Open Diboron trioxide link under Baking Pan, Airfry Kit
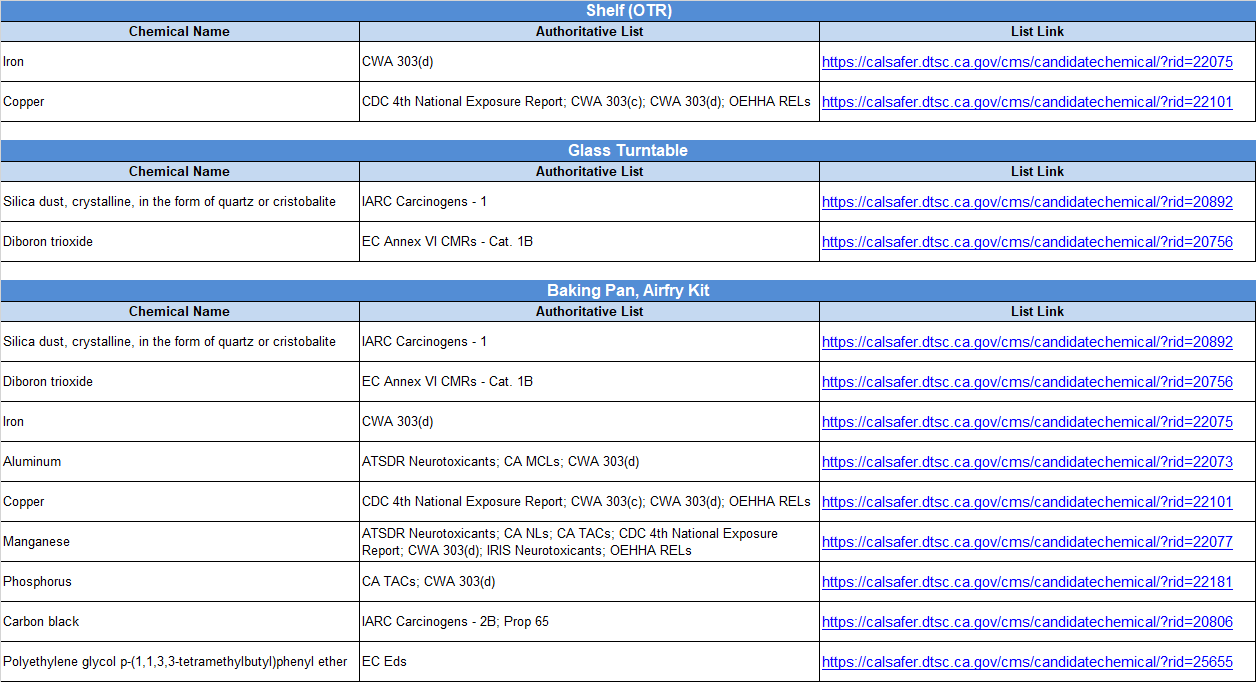1257x682 pixels. pyautogui.click(x=1027, y=382)
